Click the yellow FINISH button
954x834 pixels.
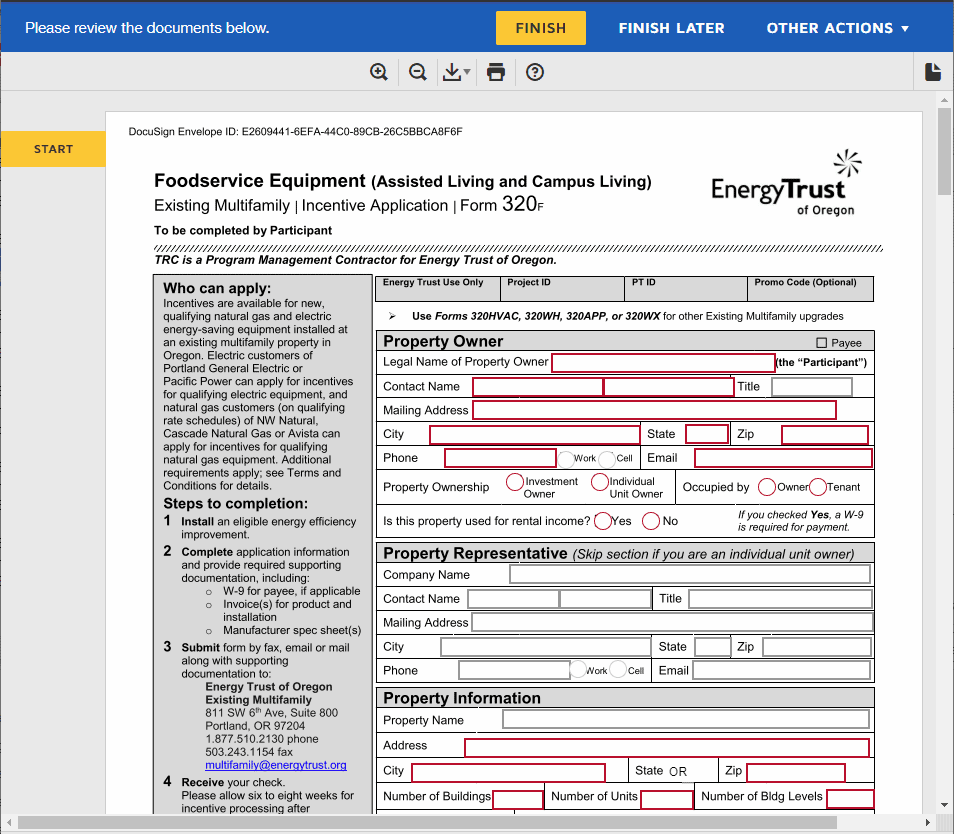point(541,28)
